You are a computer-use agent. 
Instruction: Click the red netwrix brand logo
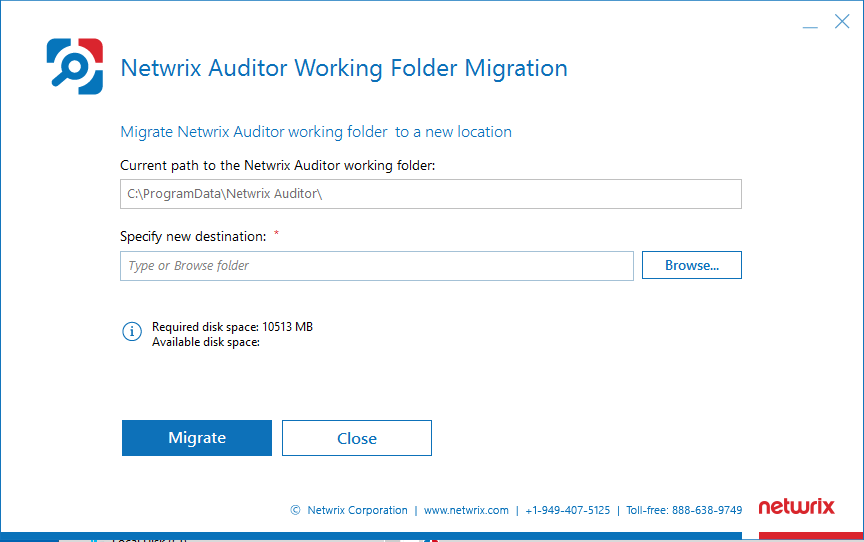pyautogui.click(x=796, y=507)
